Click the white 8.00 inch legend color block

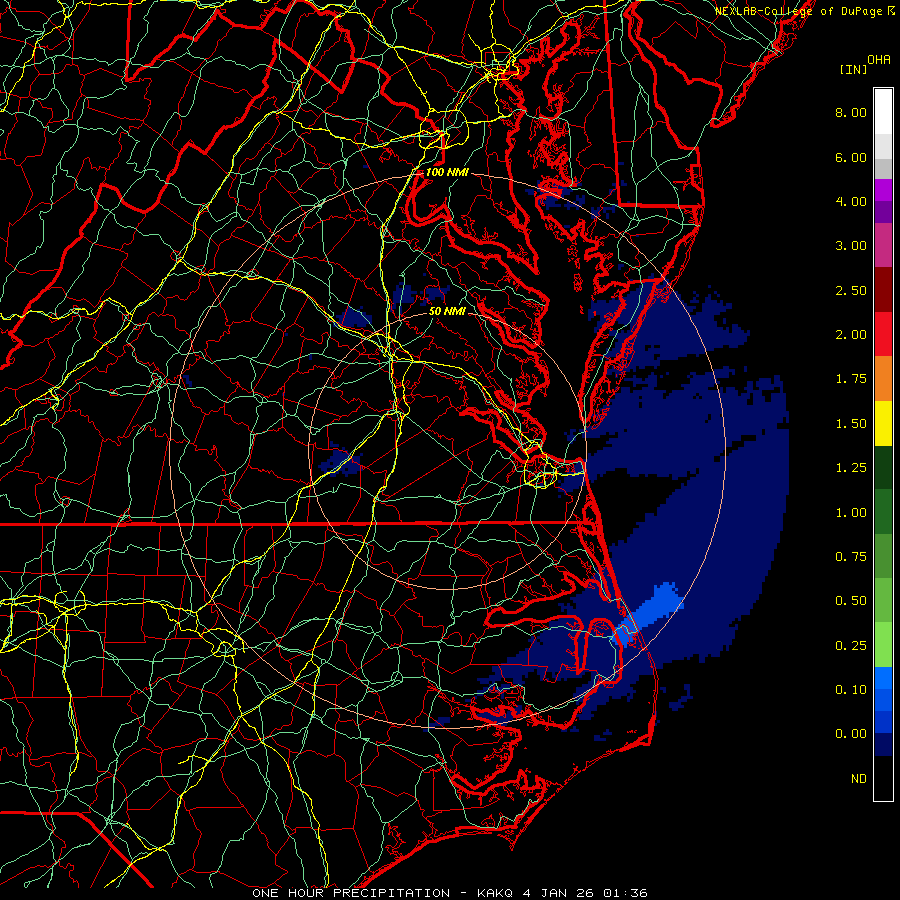click(x=883, y=112)
